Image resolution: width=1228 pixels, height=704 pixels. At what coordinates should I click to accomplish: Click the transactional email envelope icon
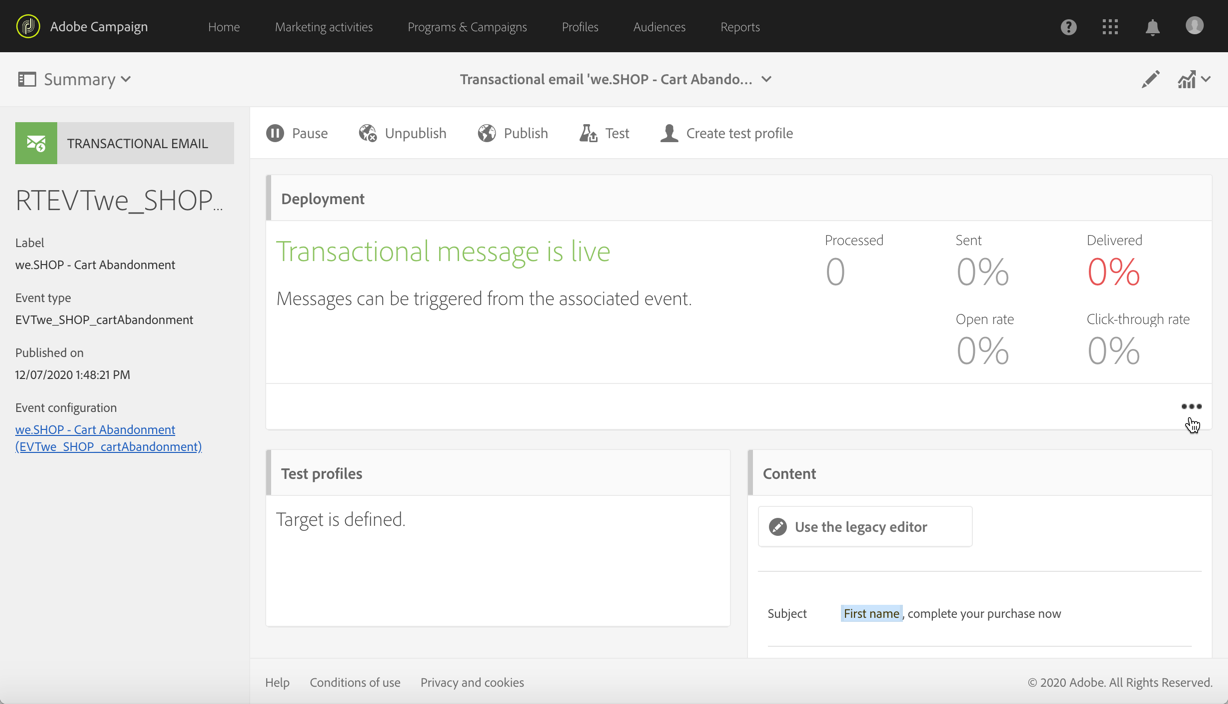tap(36, 143)
